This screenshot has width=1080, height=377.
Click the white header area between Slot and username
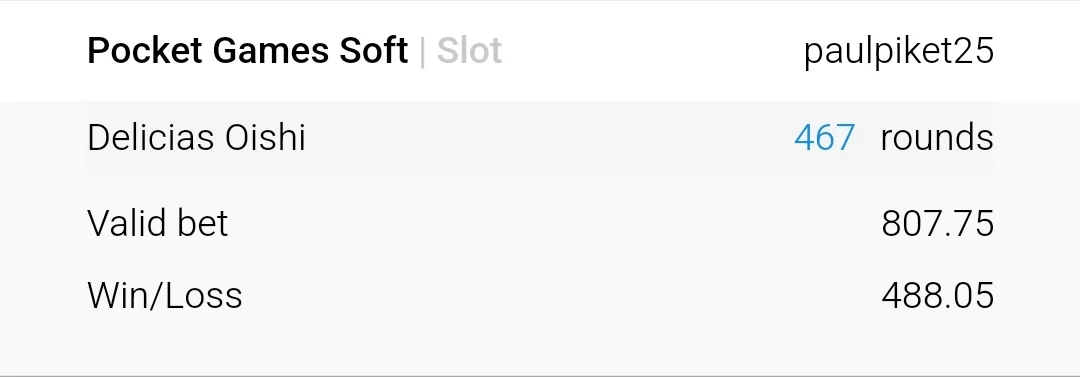[x=653, y=51]
